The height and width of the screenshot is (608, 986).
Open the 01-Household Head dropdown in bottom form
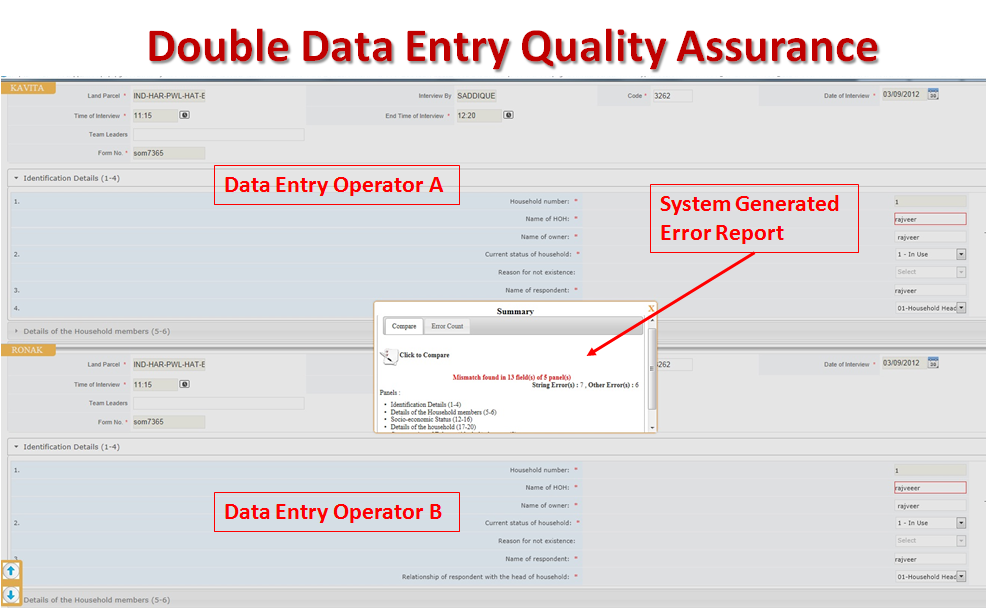[961, 577]
